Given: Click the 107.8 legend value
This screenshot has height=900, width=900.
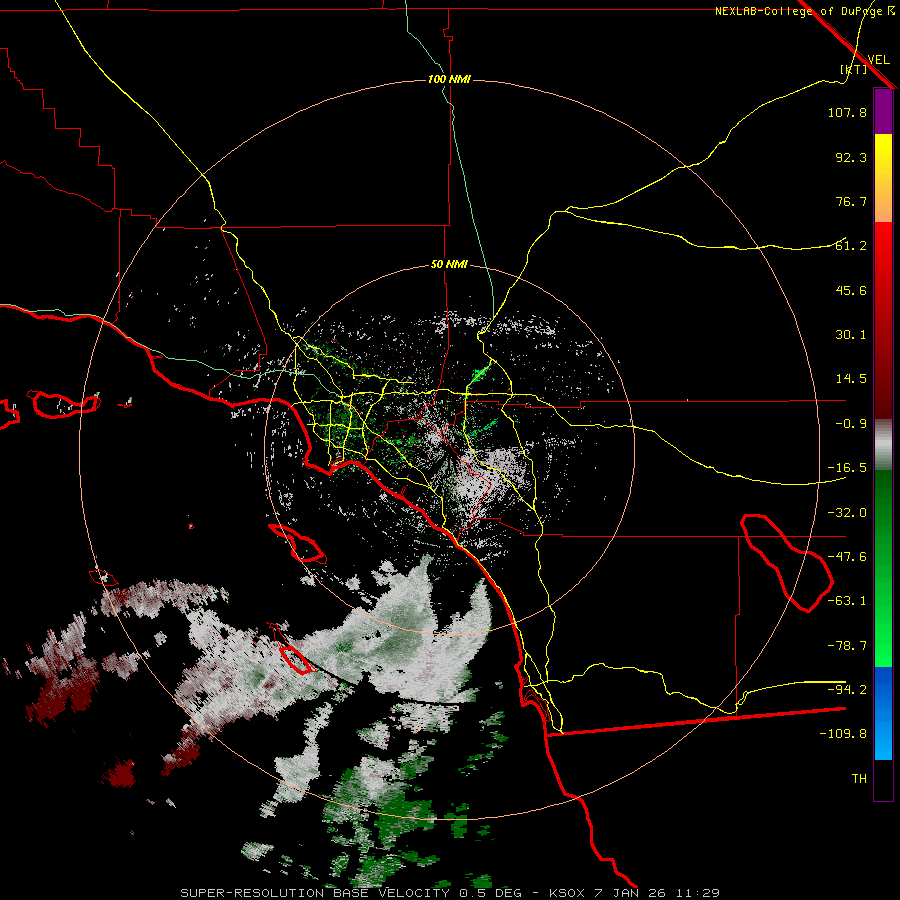Looking at the screenshot, I should tap(847, 112).
